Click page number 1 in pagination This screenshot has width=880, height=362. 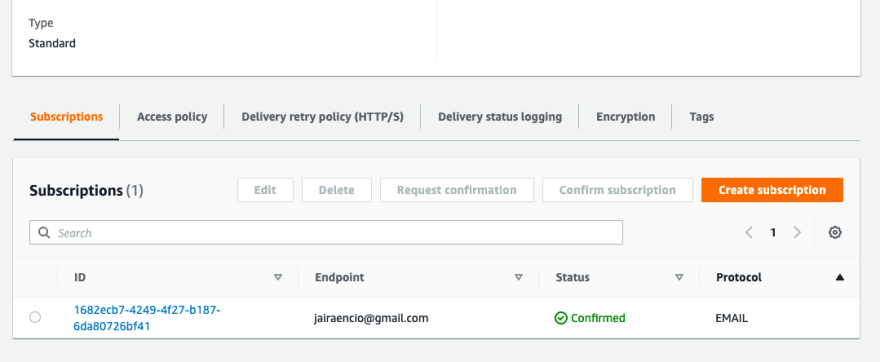pyautogui.click(x=773, y=232)
